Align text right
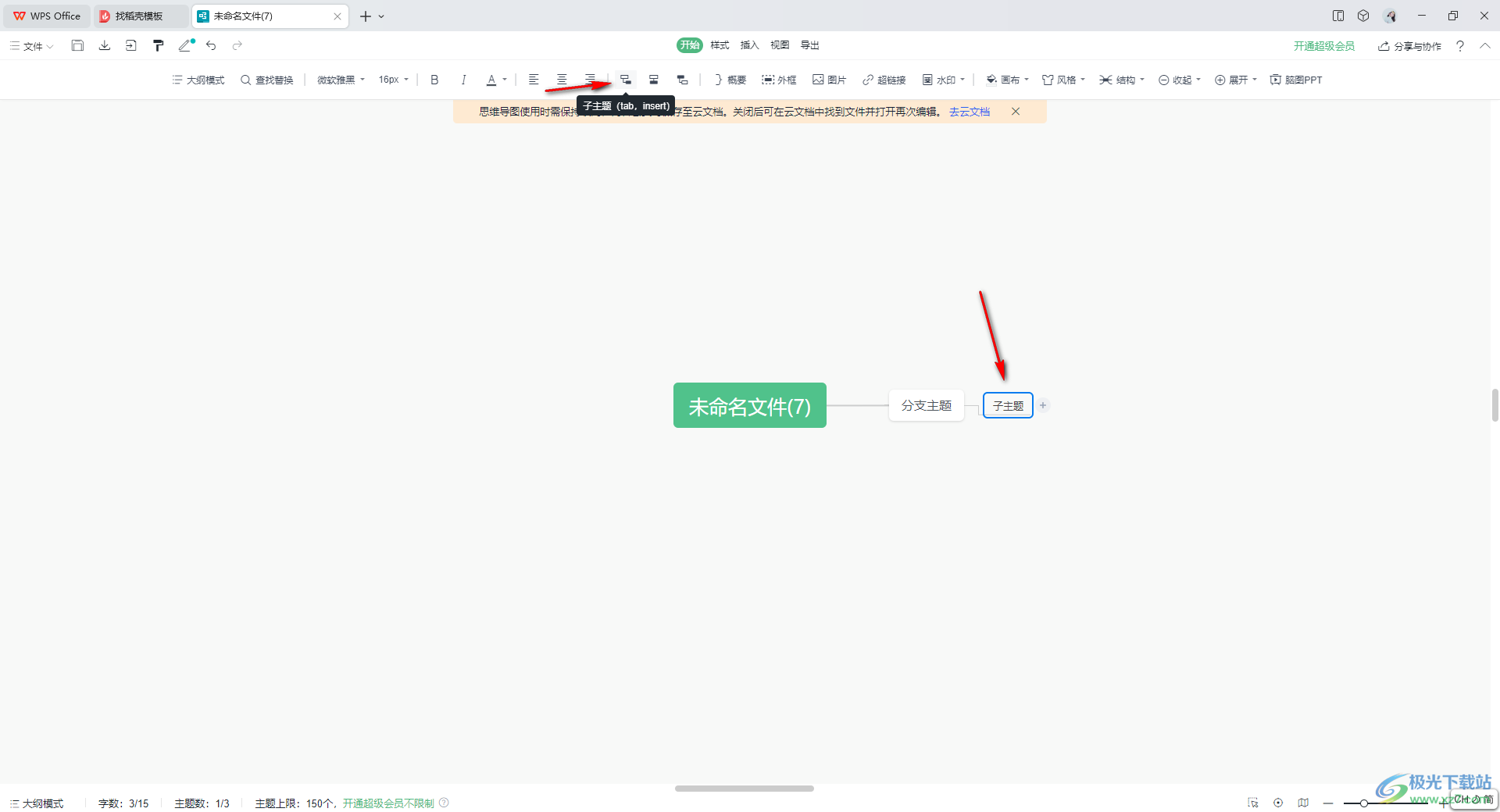Image resolution: width=1500 pixels, height=812 pixels. 590,80
